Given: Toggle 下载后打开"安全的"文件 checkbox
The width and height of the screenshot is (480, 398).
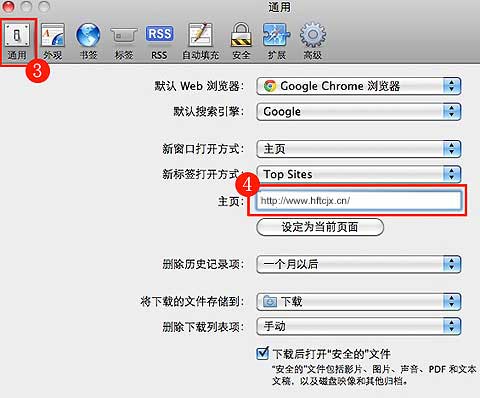Looking at the screenshot, I should [263, 353].
